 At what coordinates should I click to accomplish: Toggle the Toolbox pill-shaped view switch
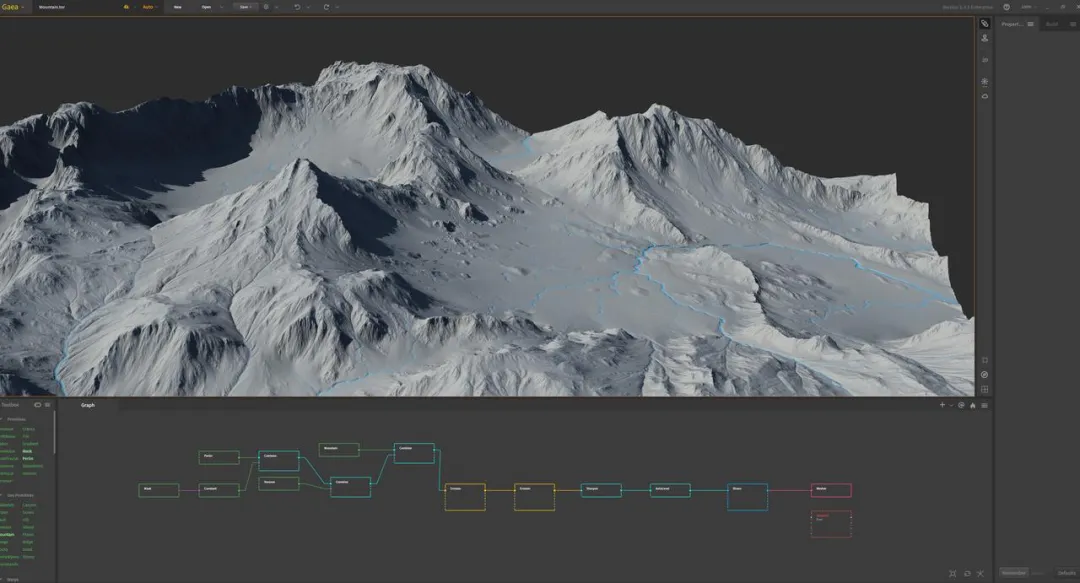(x=37, y=405)
